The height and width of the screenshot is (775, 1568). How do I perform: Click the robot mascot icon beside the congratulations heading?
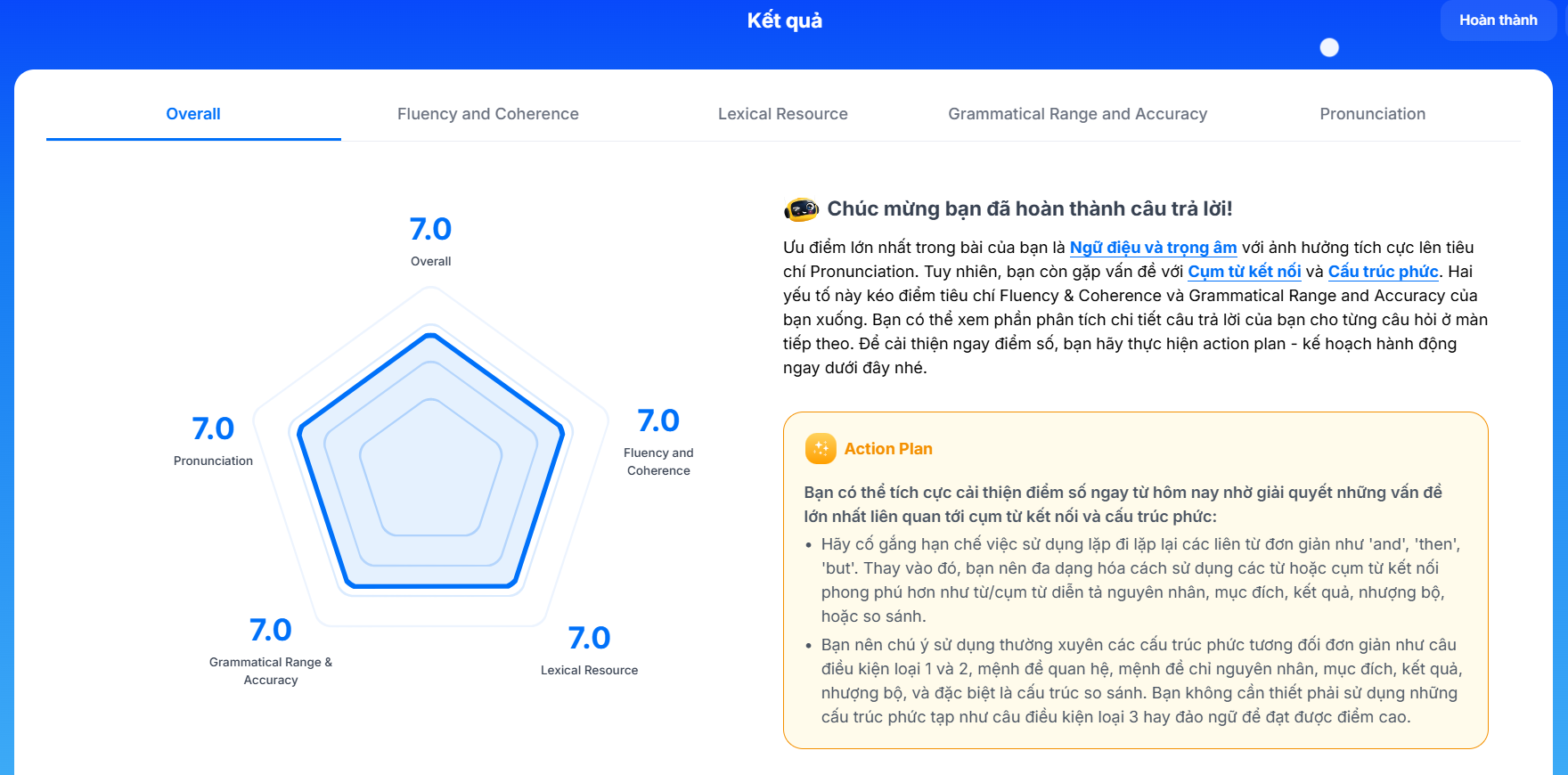tap(801, 209)
